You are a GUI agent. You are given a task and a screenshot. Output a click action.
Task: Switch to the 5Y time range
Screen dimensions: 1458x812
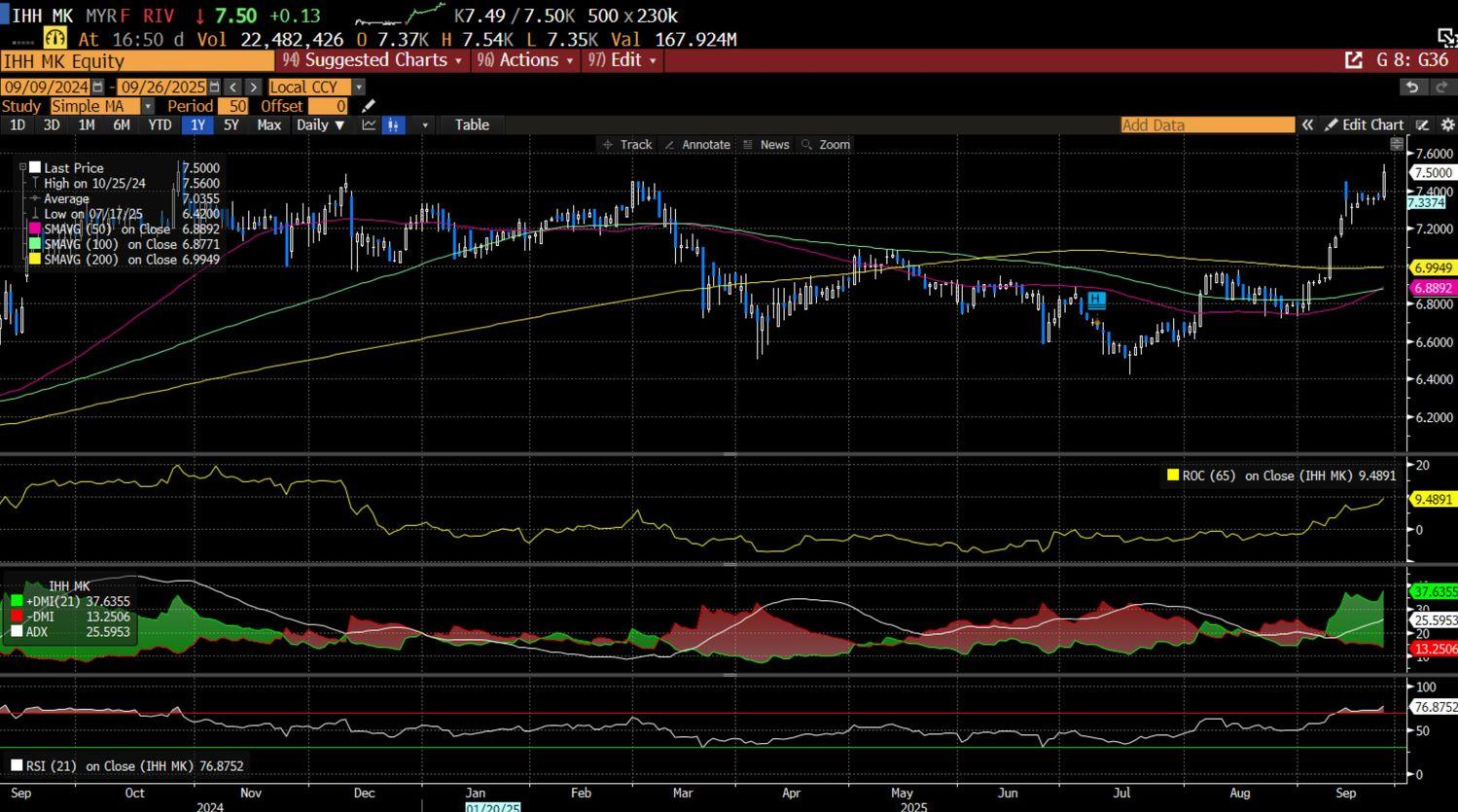tap(231, 124)
